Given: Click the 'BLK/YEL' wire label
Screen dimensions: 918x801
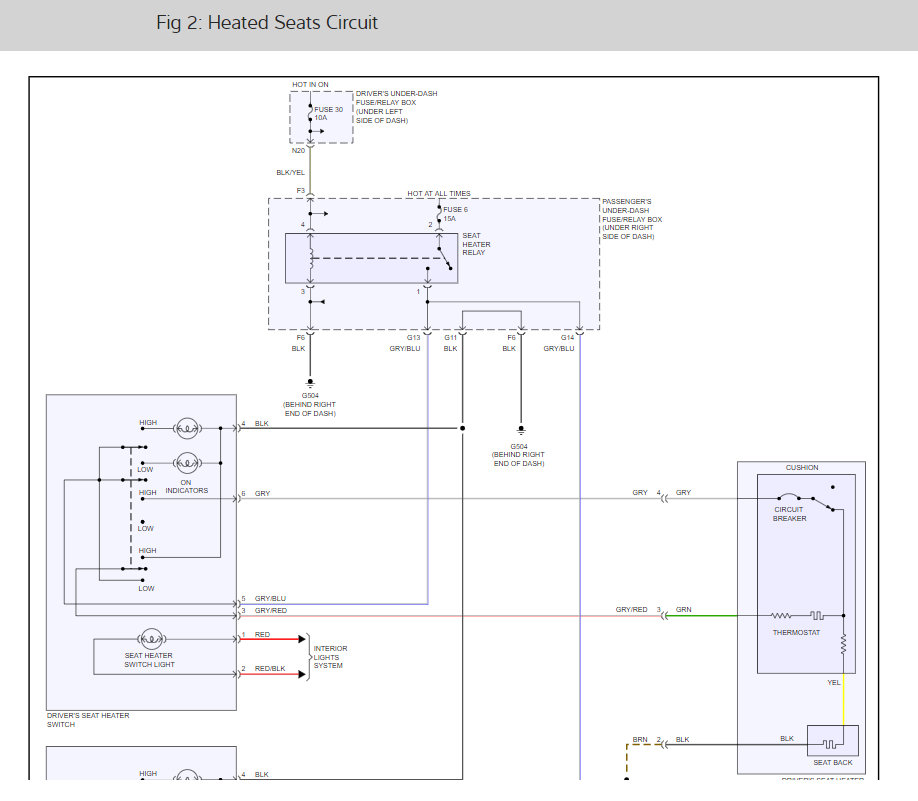Looking at the screenshot, I should (290, 172).
